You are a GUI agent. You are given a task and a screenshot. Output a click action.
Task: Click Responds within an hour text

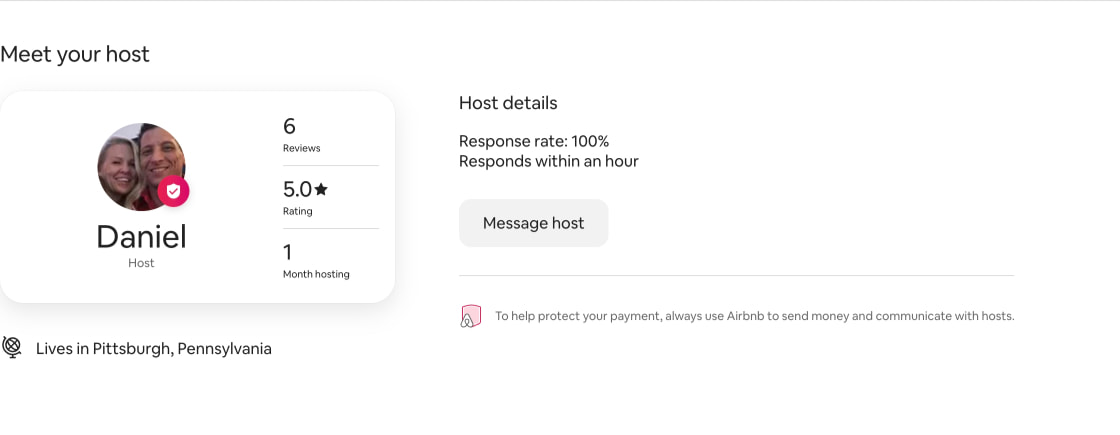point(549,161)
